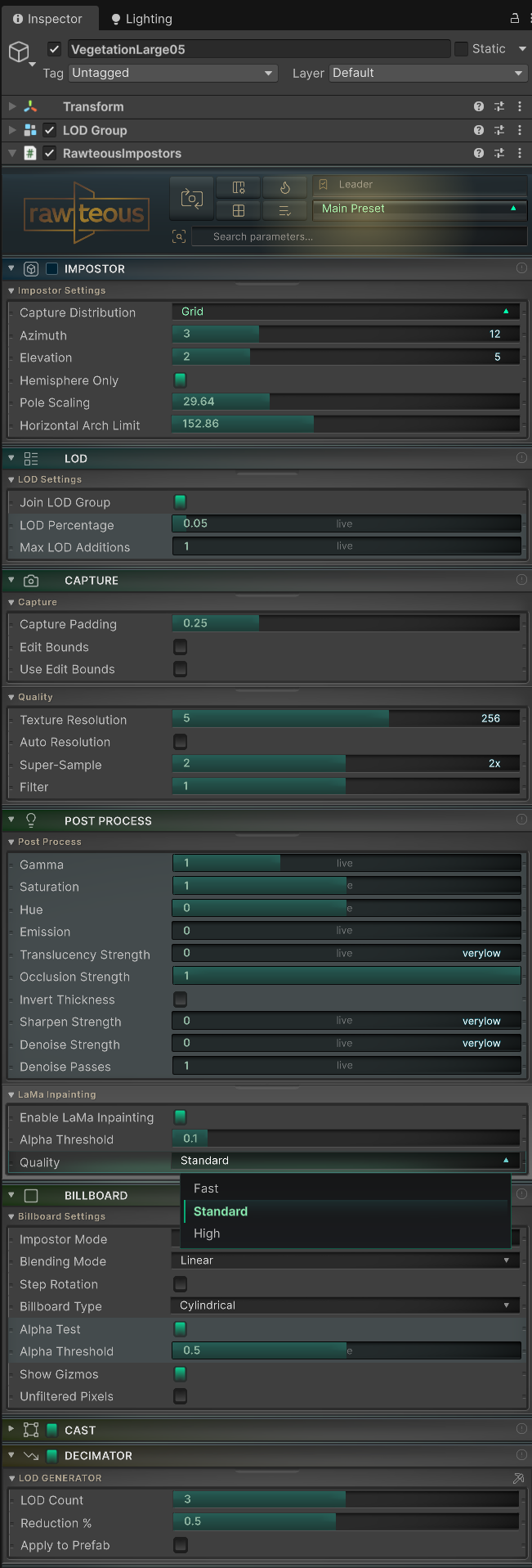Click the camera icon on the CAPTURE header

coord(31,580)
